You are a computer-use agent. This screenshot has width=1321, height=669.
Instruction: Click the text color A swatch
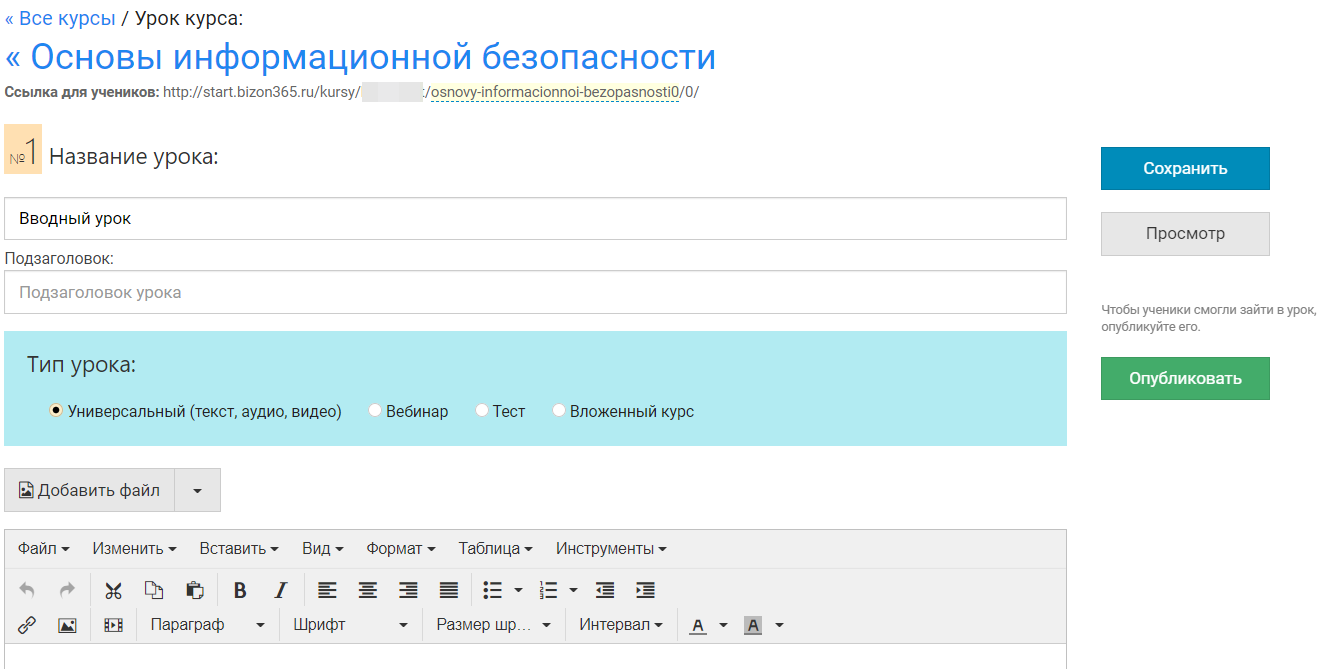tap(698, 625)
